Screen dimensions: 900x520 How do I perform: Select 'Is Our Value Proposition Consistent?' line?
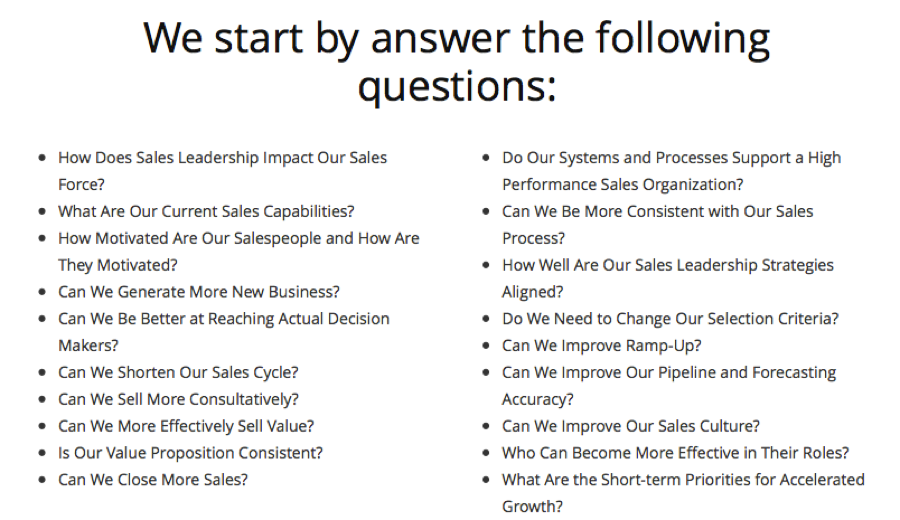tap(190, 453)
